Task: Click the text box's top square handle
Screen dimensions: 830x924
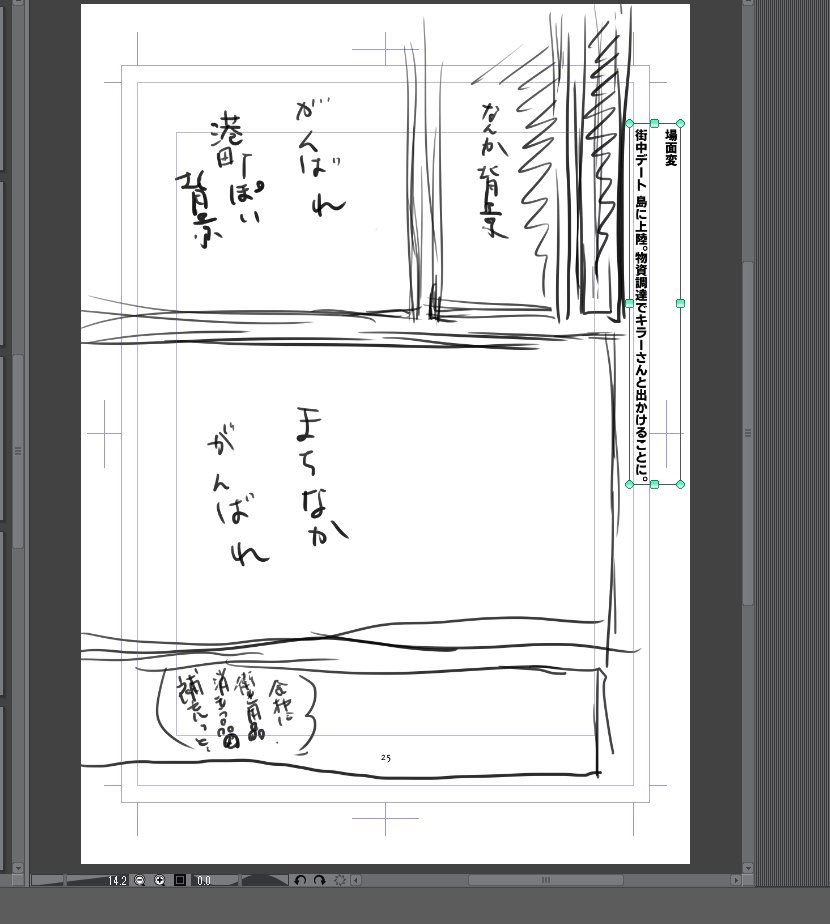Action: pyautogui.click(x=654, y=123)
